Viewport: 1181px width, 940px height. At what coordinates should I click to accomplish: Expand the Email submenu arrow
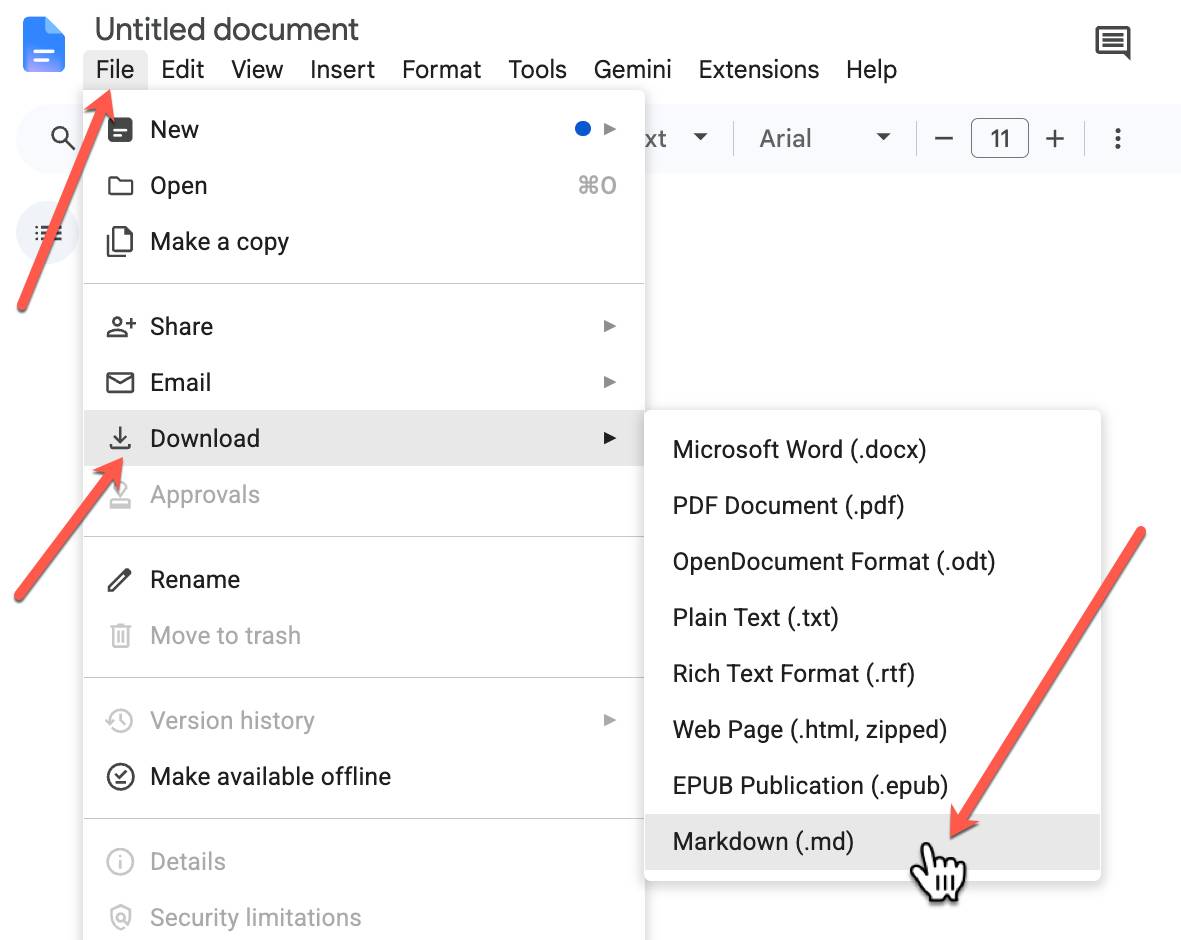(609, 382)
